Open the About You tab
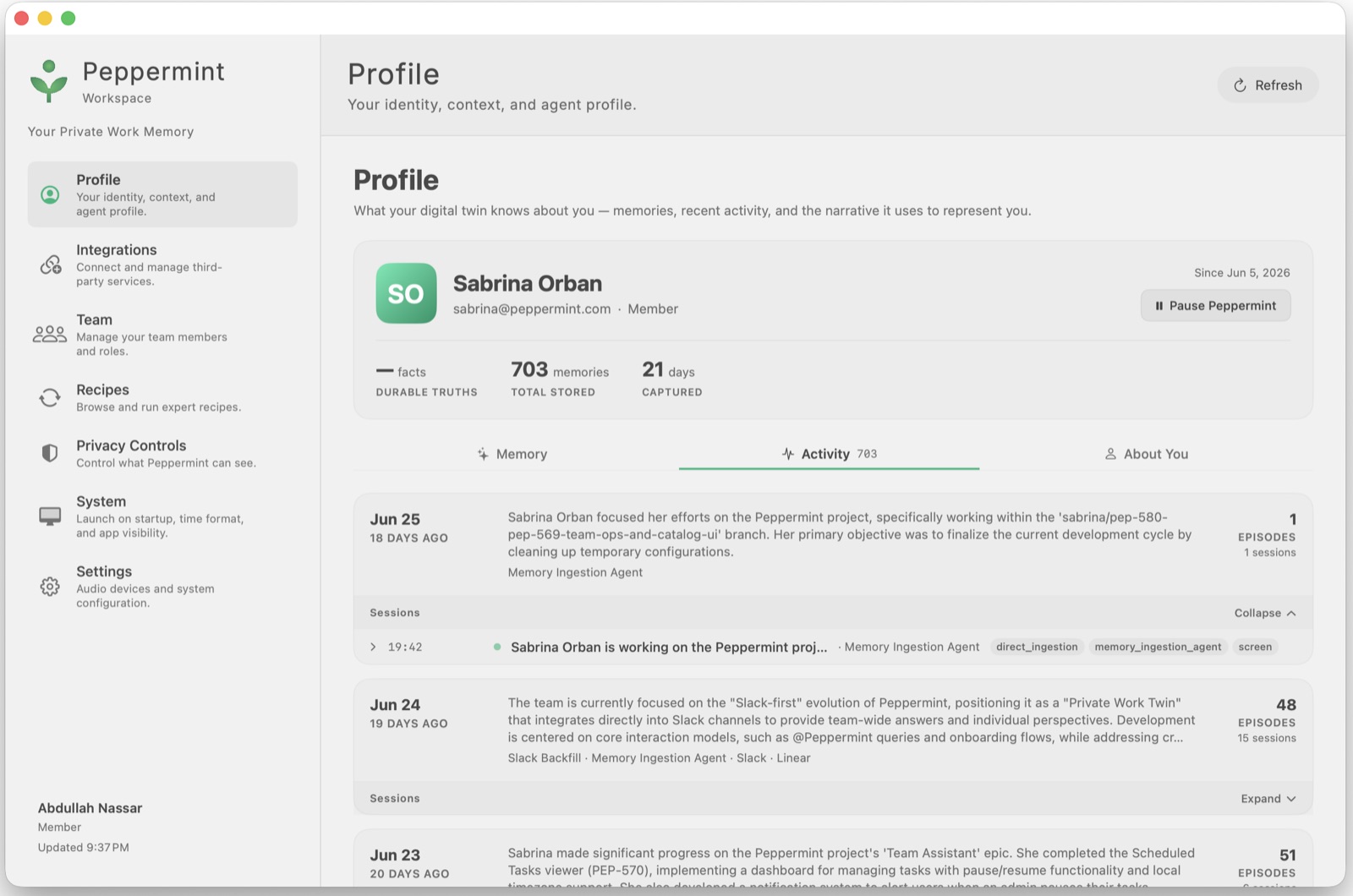 [1146, 454]
